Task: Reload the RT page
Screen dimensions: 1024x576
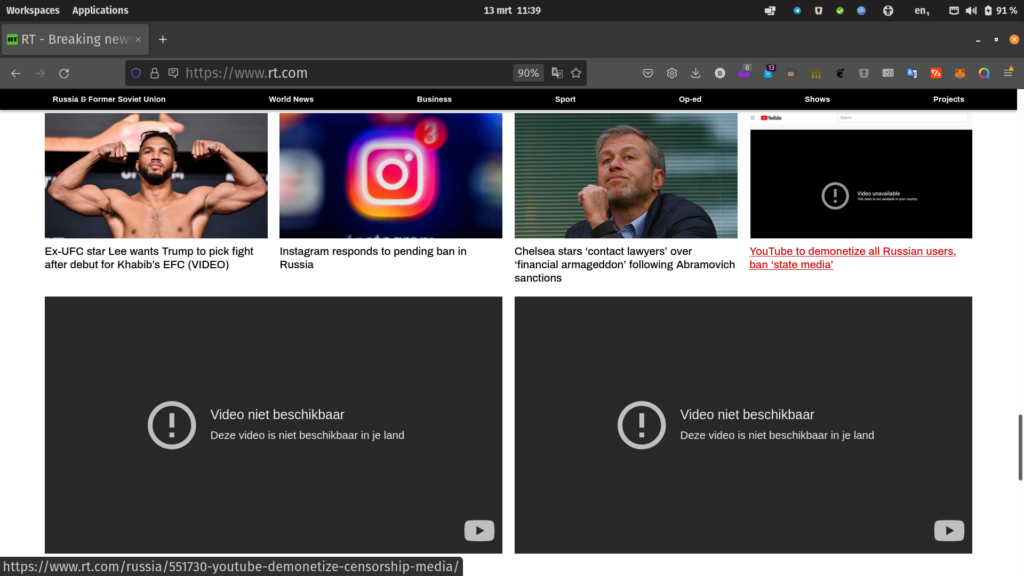Action: tap(64, 73)
